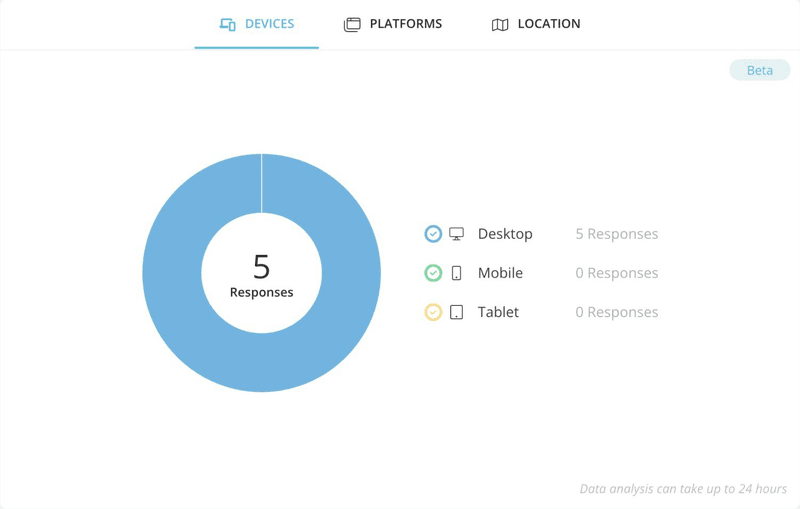Click the Mobile phone icon
The width and height of the screenshot is (800, 509).
click(x=456, y=273)
